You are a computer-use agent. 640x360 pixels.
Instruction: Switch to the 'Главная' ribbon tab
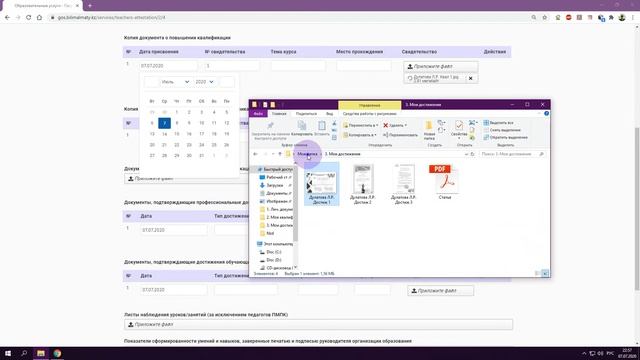point(279,113)
